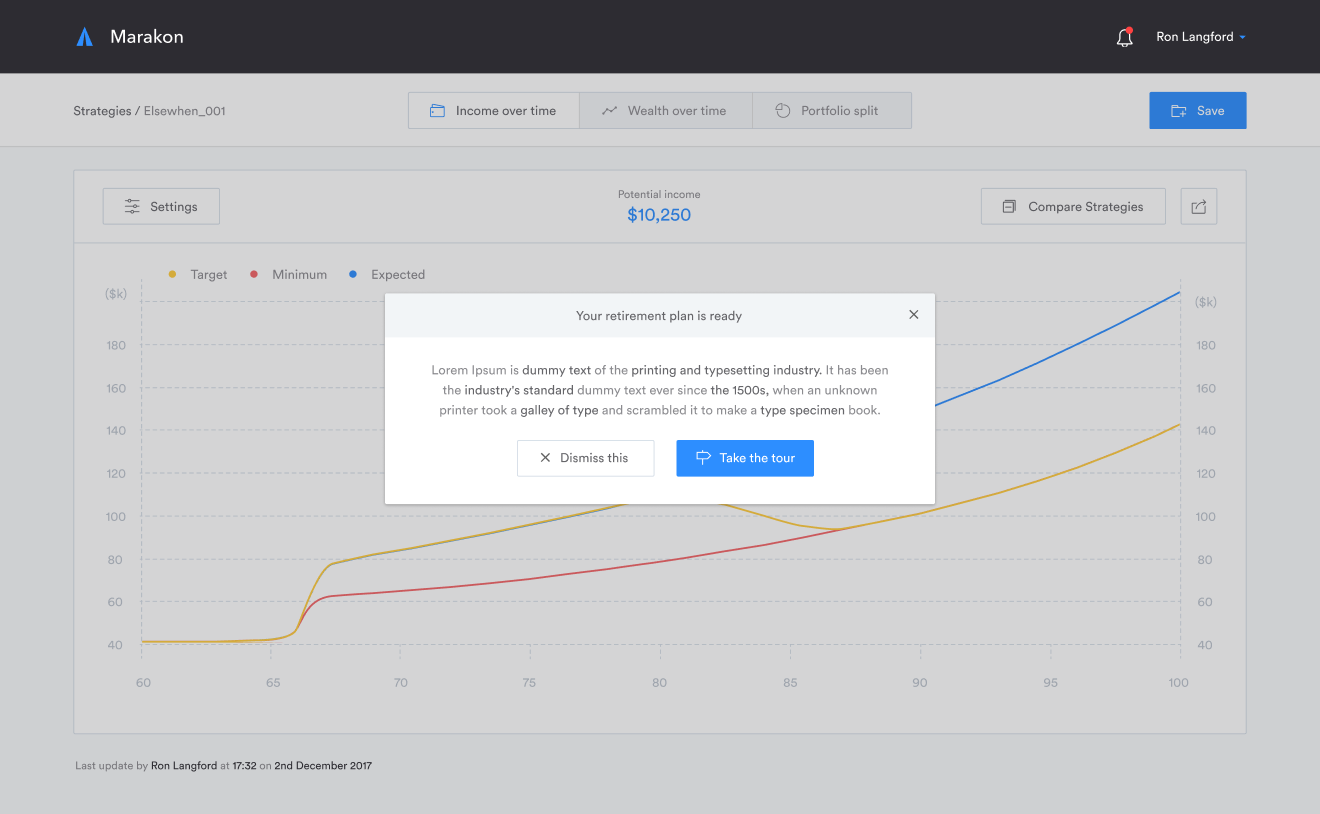This screenshot has height=814, width=1320.
Task: Open the notifications bell
Action: (1124, 38)
